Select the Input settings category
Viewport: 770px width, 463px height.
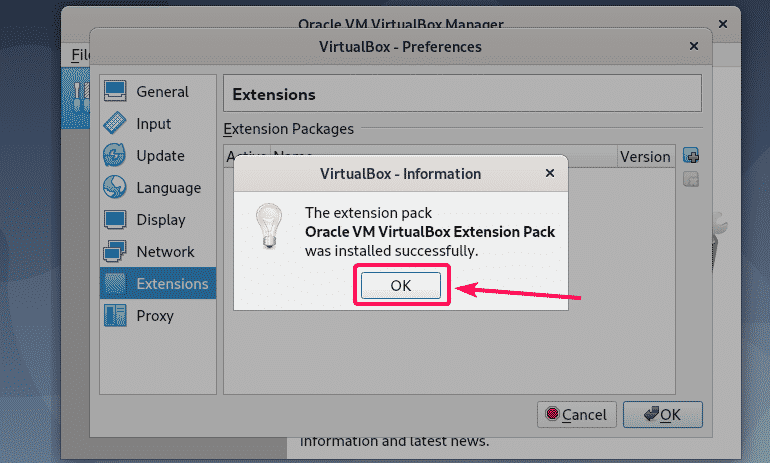[152, 124]
